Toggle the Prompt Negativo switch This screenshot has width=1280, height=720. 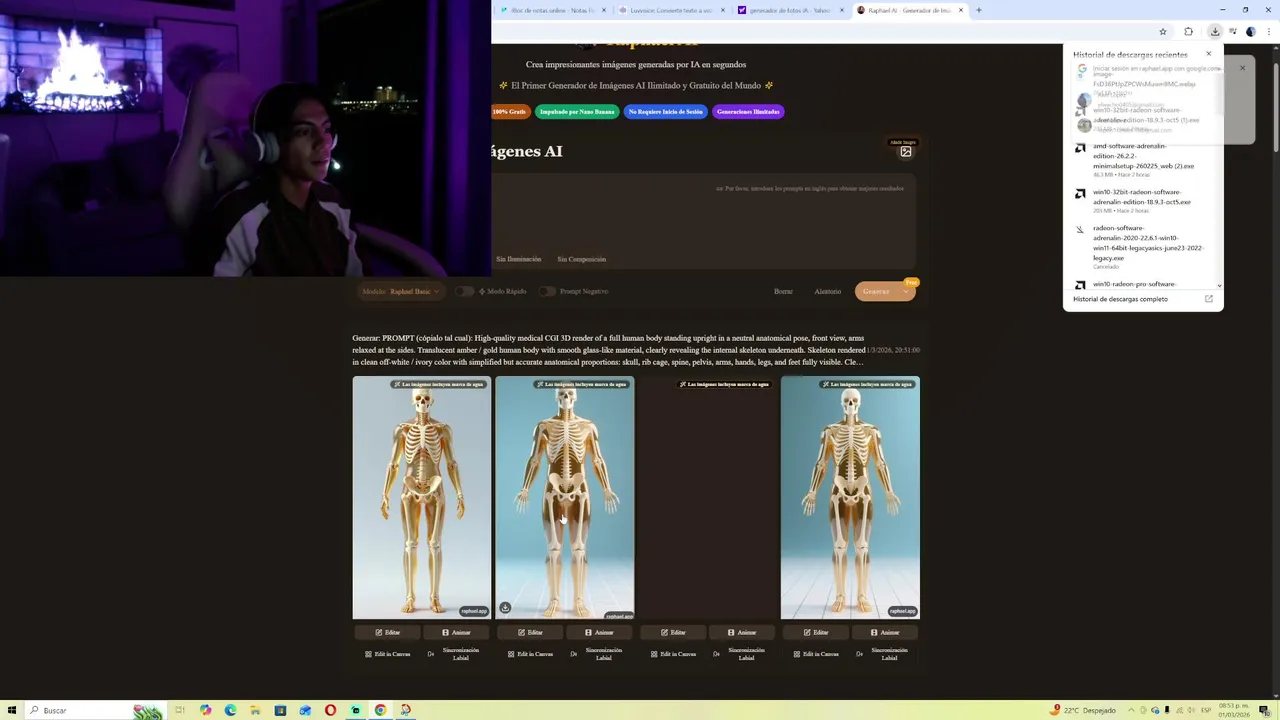click(546, 291)
